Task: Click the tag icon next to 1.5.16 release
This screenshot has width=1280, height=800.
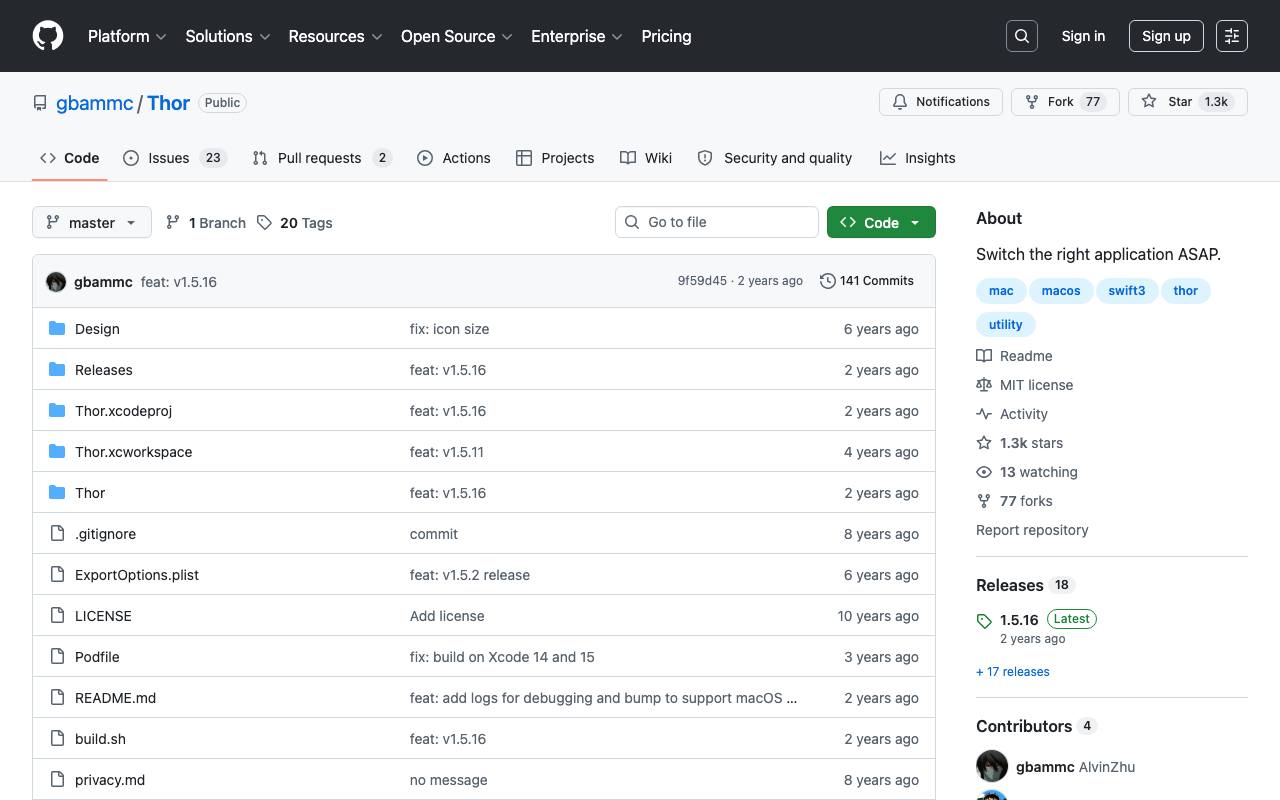Action: 984,621
